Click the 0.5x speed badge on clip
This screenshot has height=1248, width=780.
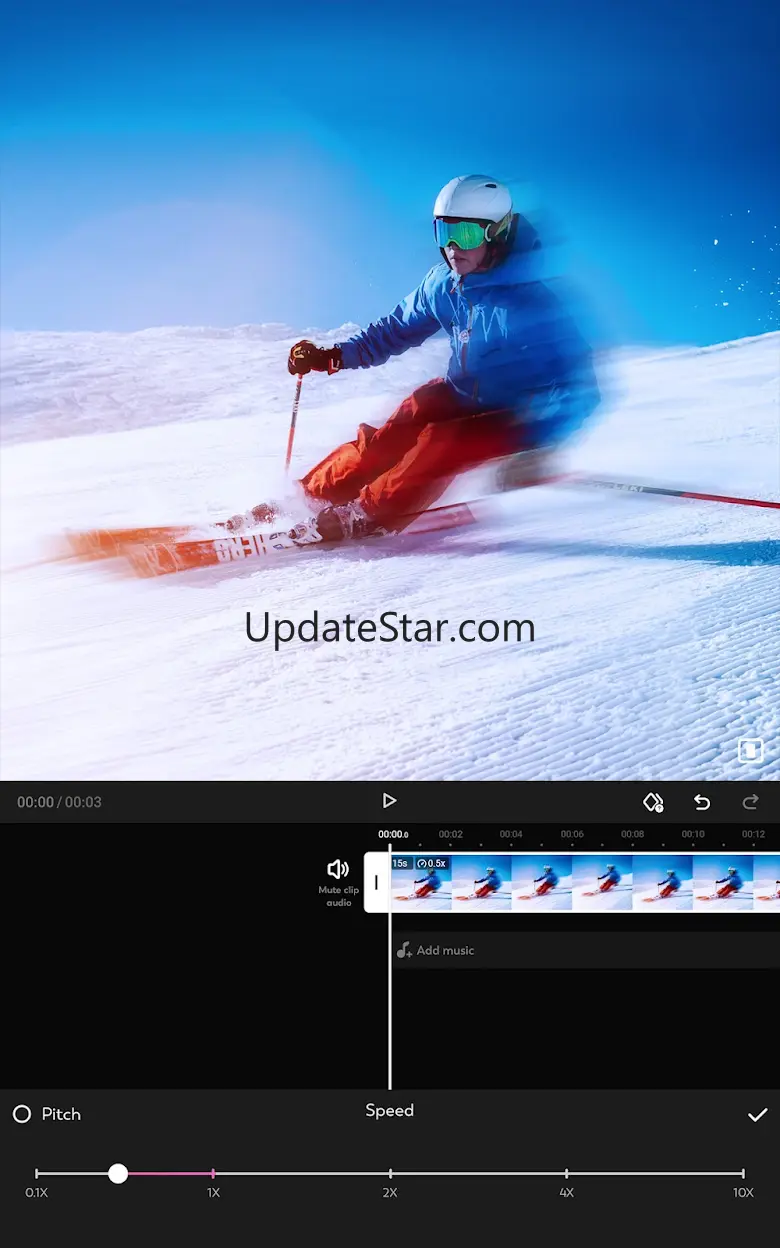coord(431,863)
